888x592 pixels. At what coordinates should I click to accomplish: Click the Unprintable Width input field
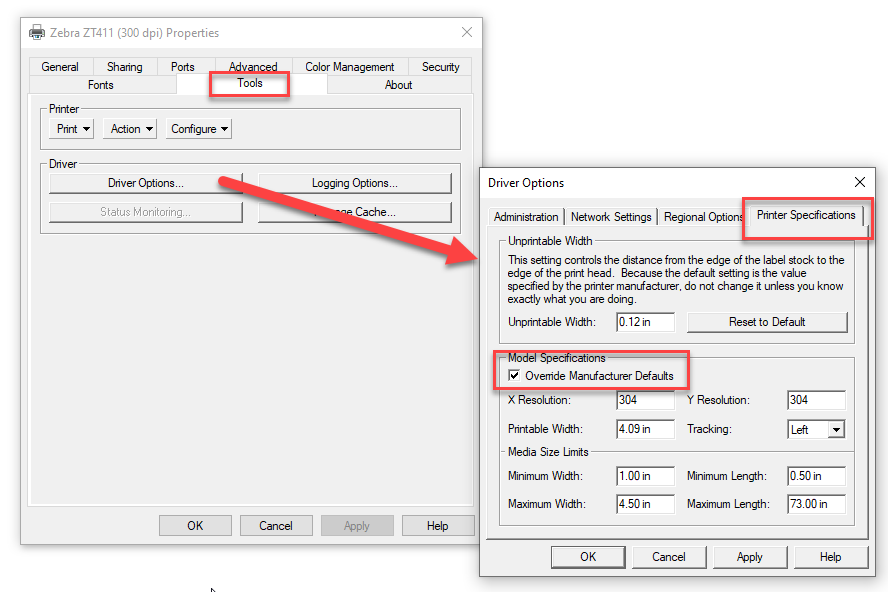pyautogui.click(x=646, y=322)
